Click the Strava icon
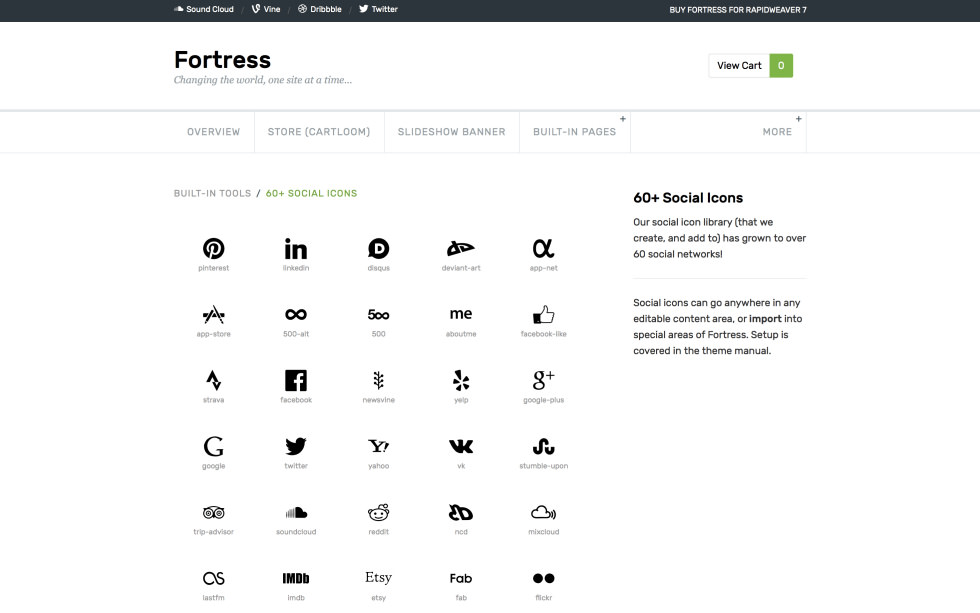980x613 pixels. pyautogui.click(x=213, y=380)
